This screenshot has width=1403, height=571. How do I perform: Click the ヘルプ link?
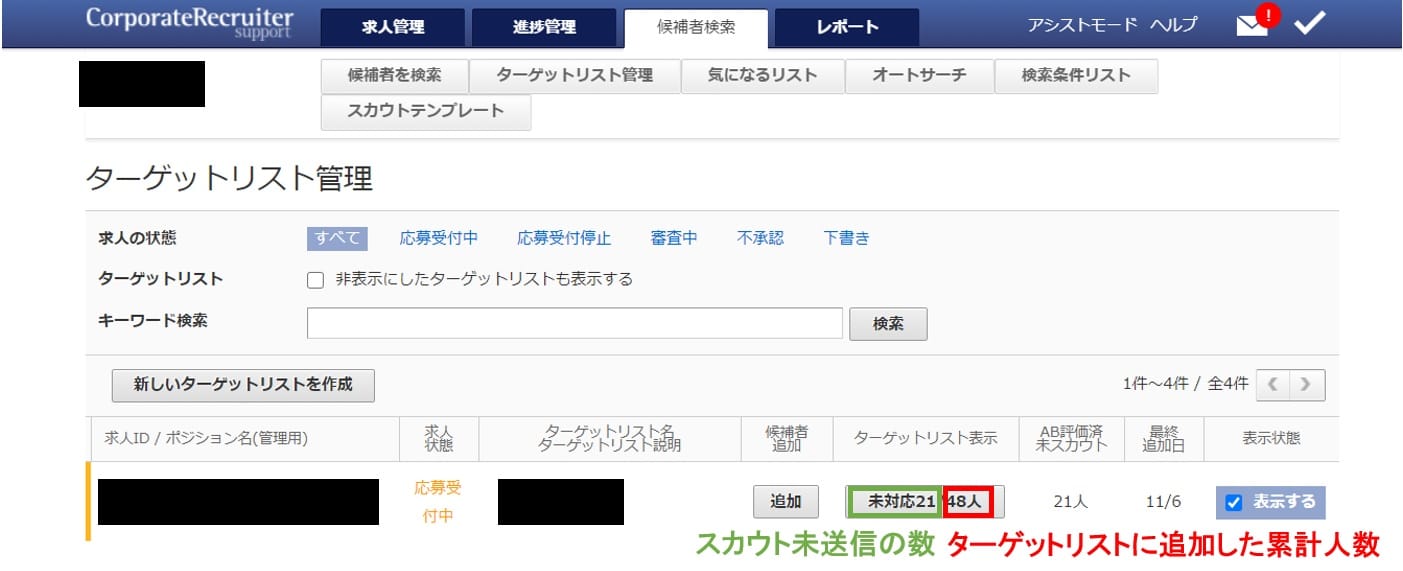coord(1172,25)
